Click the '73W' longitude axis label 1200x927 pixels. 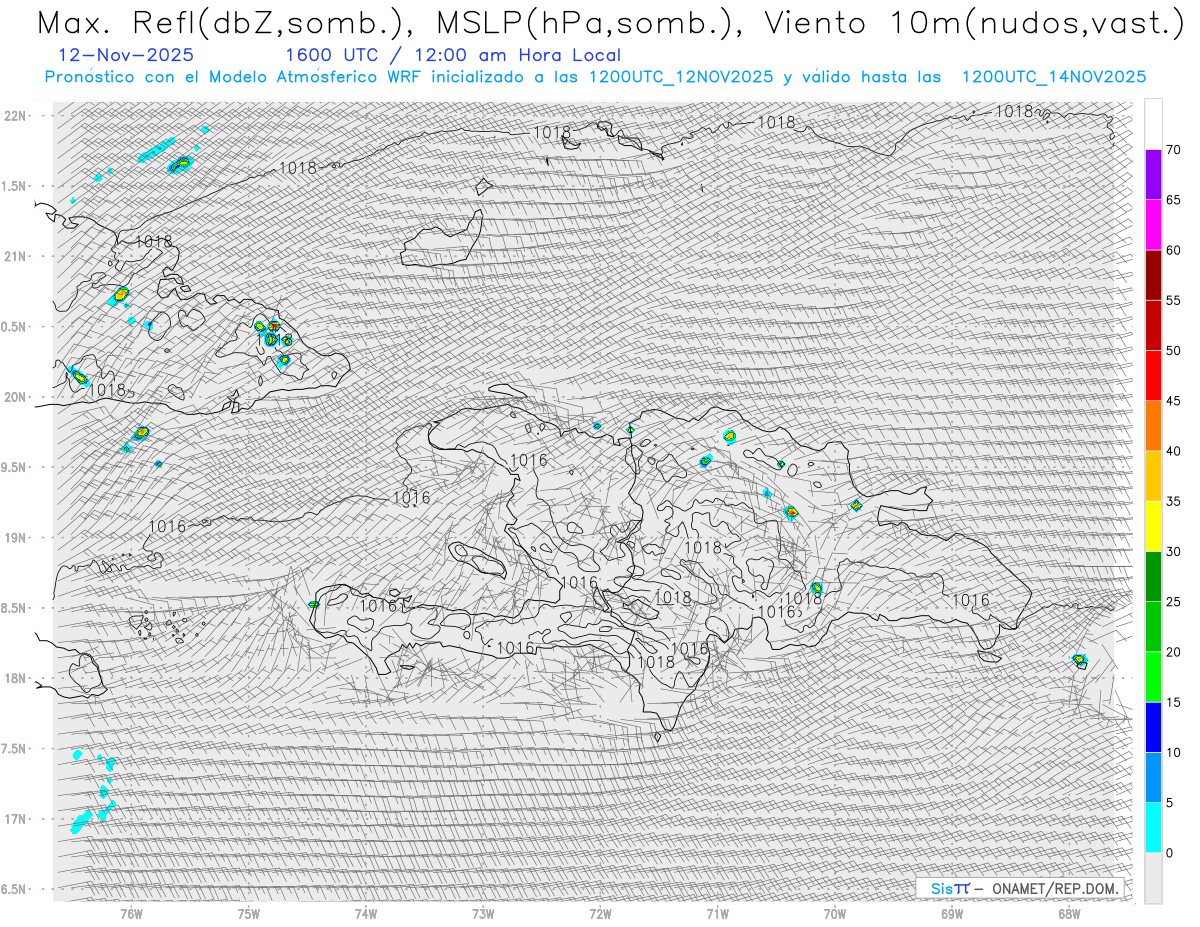click(483, 913)
